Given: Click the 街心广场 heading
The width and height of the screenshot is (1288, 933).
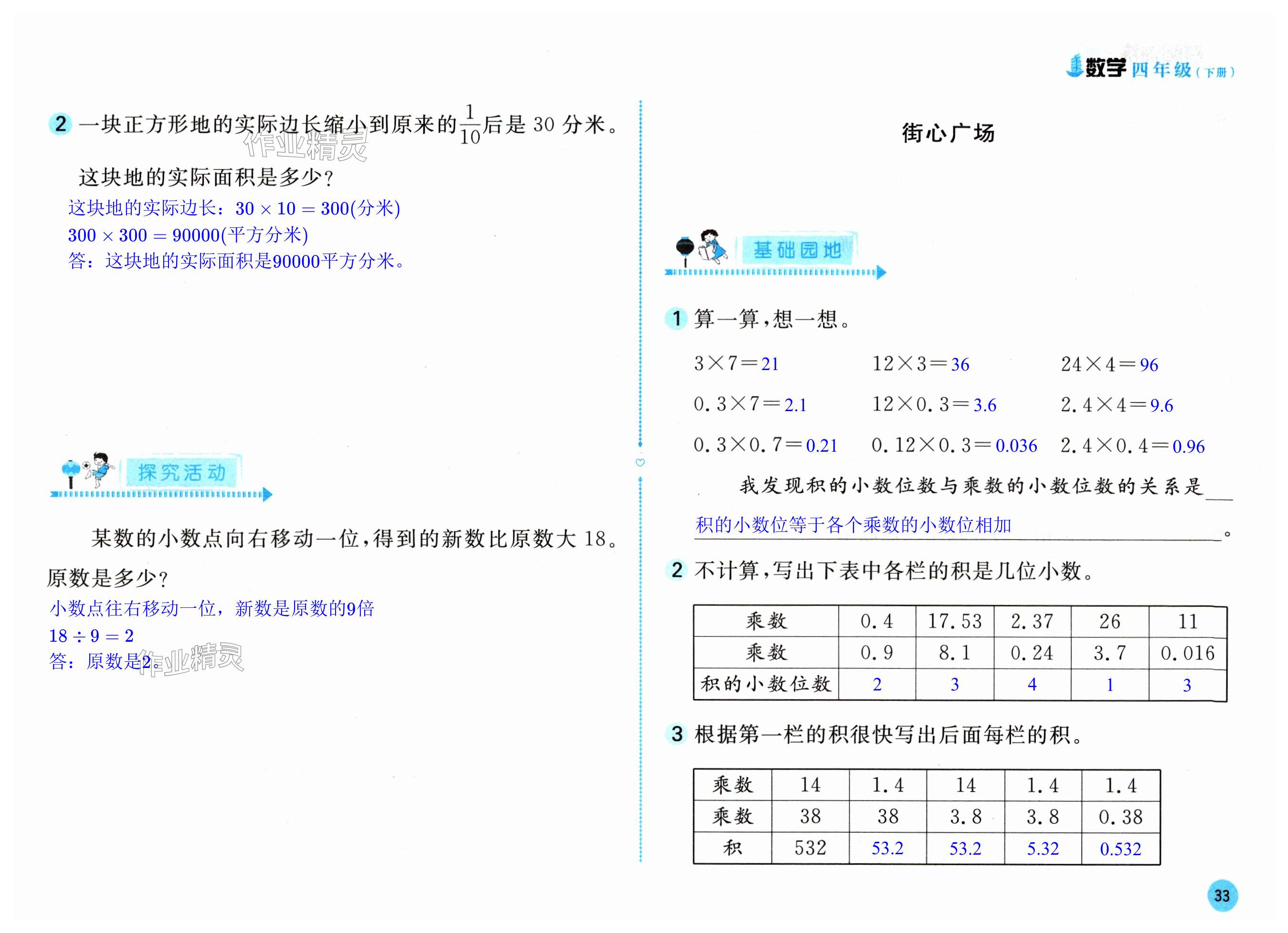Looking at the screenshot, I should [x=948, y=133].
